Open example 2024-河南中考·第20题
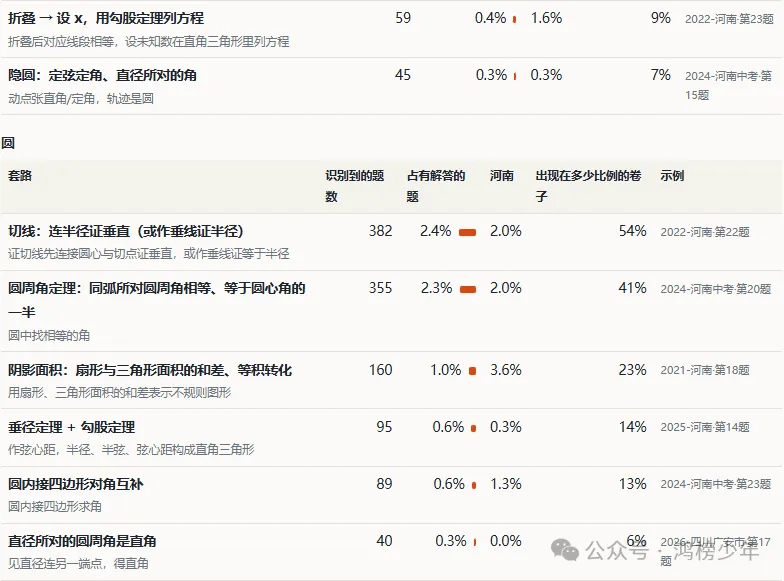 (716, 289)
